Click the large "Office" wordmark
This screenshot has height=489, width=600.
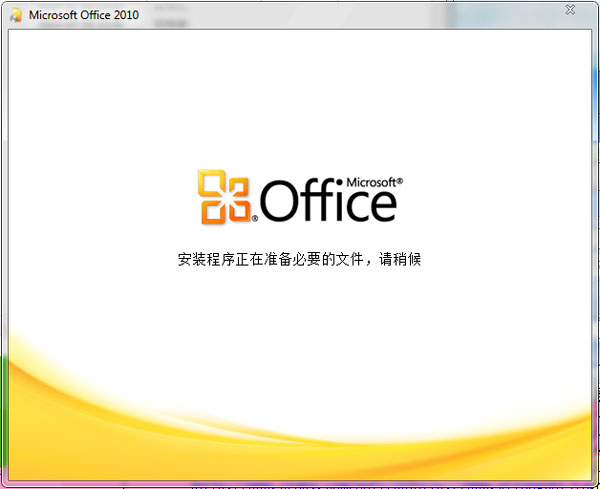tap(328, 200)
